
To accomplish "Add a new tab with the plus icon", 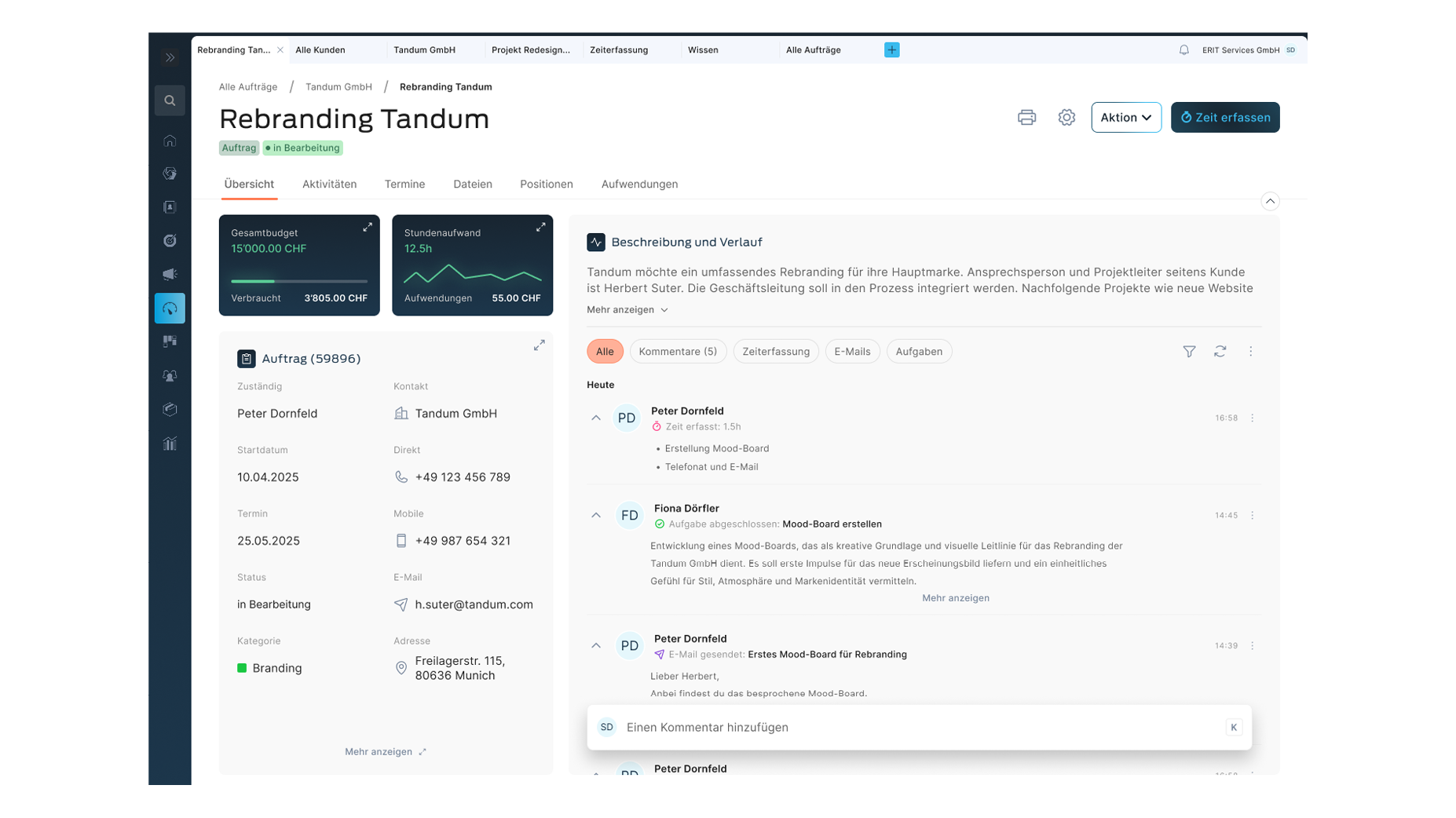I will click(891, 50).
